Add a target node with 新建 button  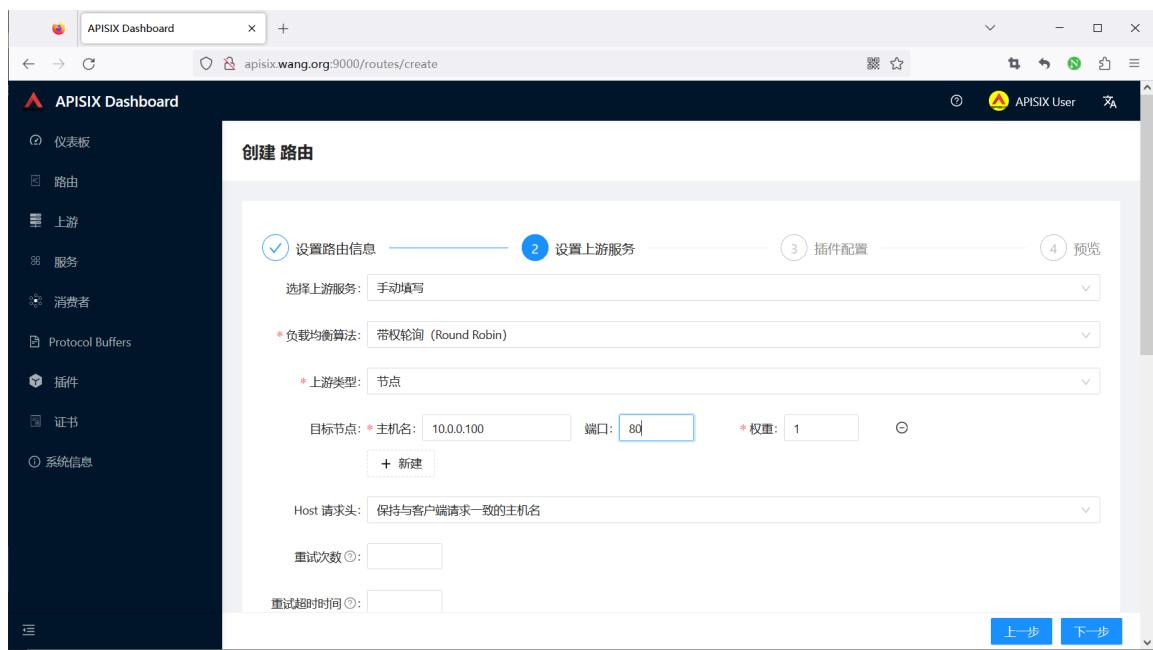401,463
